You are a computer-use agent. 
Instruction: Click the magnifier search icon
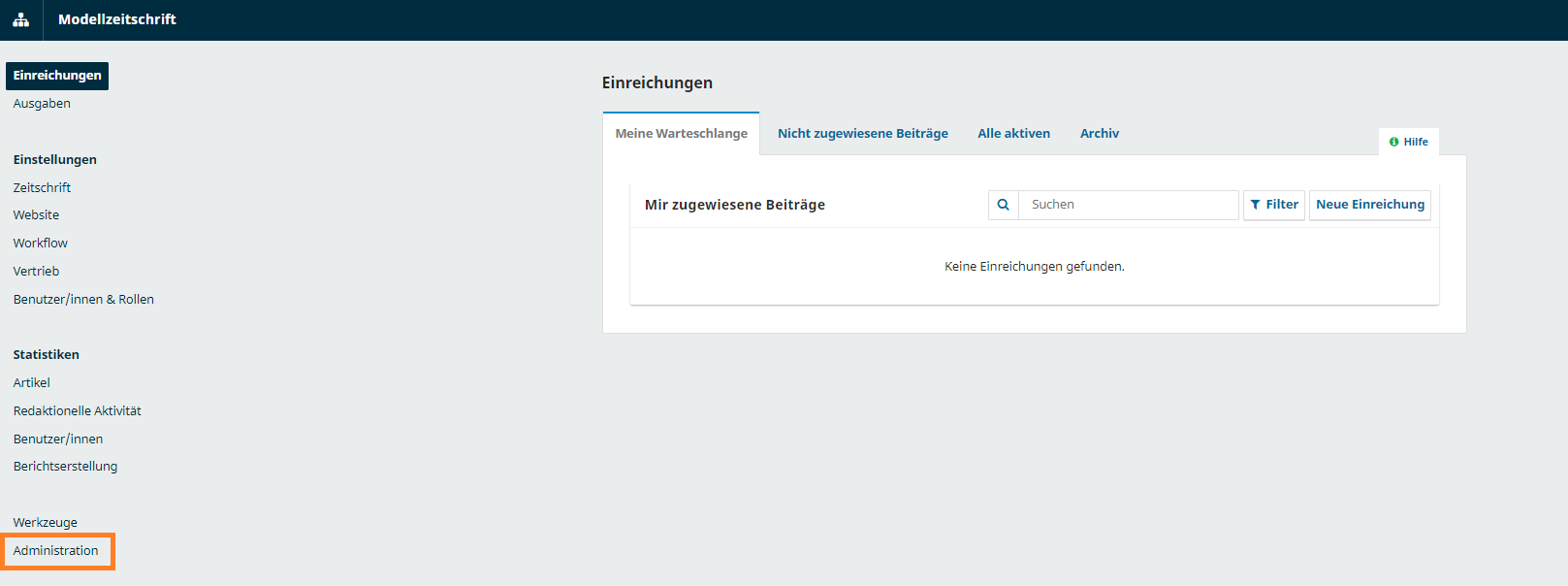(1003, 205)
